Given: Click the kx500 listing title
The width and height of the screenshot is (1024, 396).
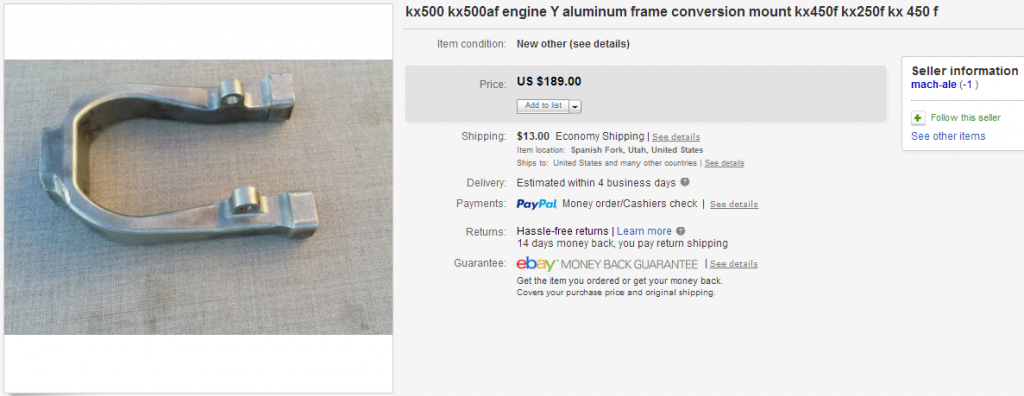Looking at the screenshot, I should (x=672, y=12).
